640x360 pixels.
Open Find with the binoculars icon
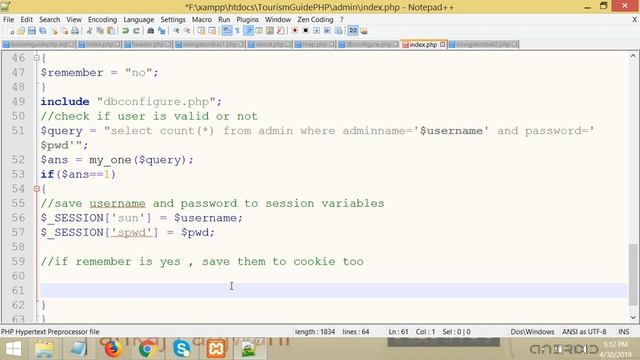point(151,31)
